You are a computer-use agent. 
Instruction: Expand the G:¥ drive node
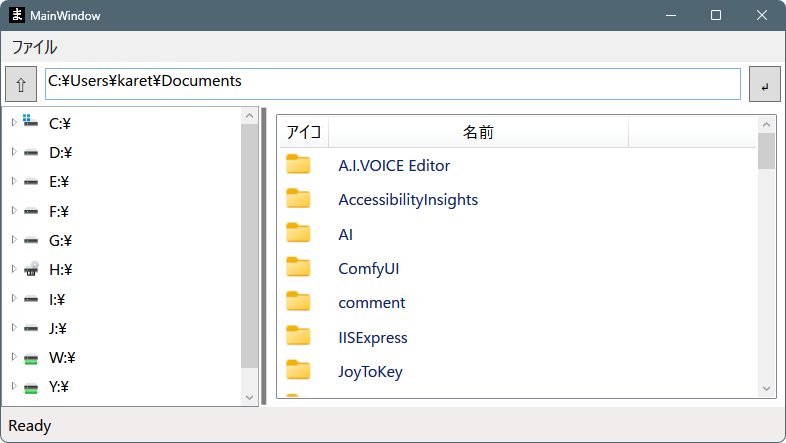click(x=14, y=240)
